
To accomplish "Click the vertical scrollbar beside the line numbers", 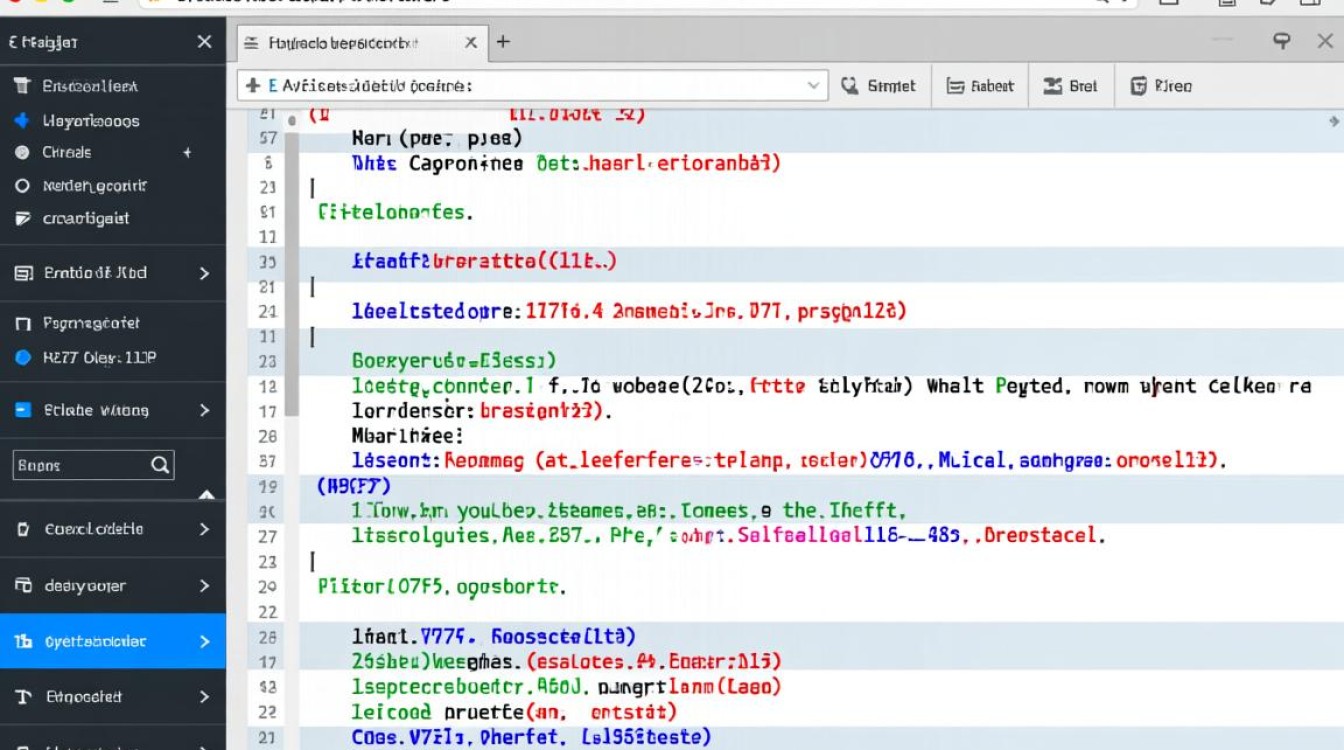I will point(292,270).
